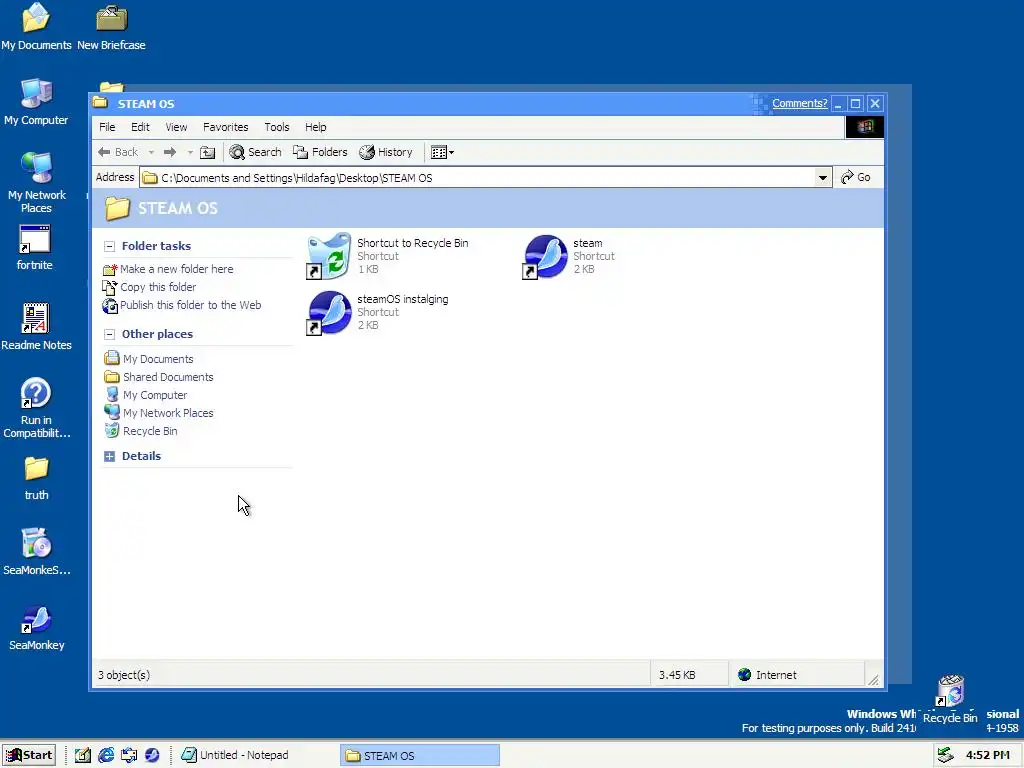The height and width of the screenshot is (768, 1024).
Task: Click the first quick launch notepad-style icon
Action: point(83,755)
